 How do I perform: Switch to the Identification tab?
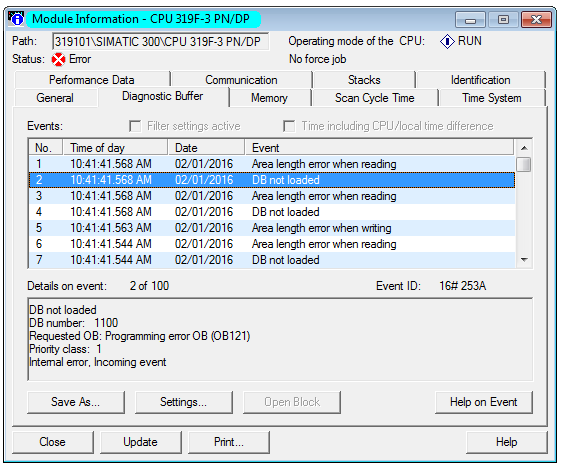(x=481, y=80)
